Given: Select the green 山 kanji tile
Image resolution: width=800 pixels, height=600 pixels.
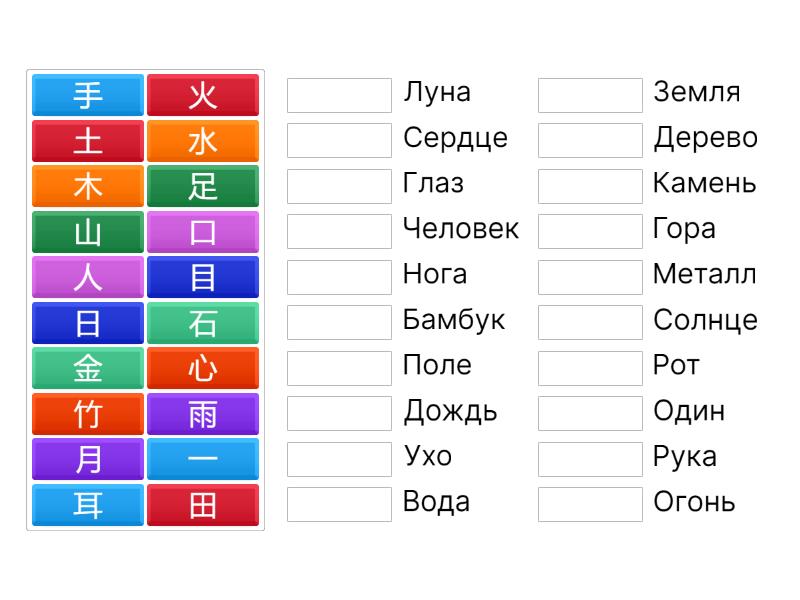Looking at the screenshot, I should pyautogui.click(x=88, y=232).
